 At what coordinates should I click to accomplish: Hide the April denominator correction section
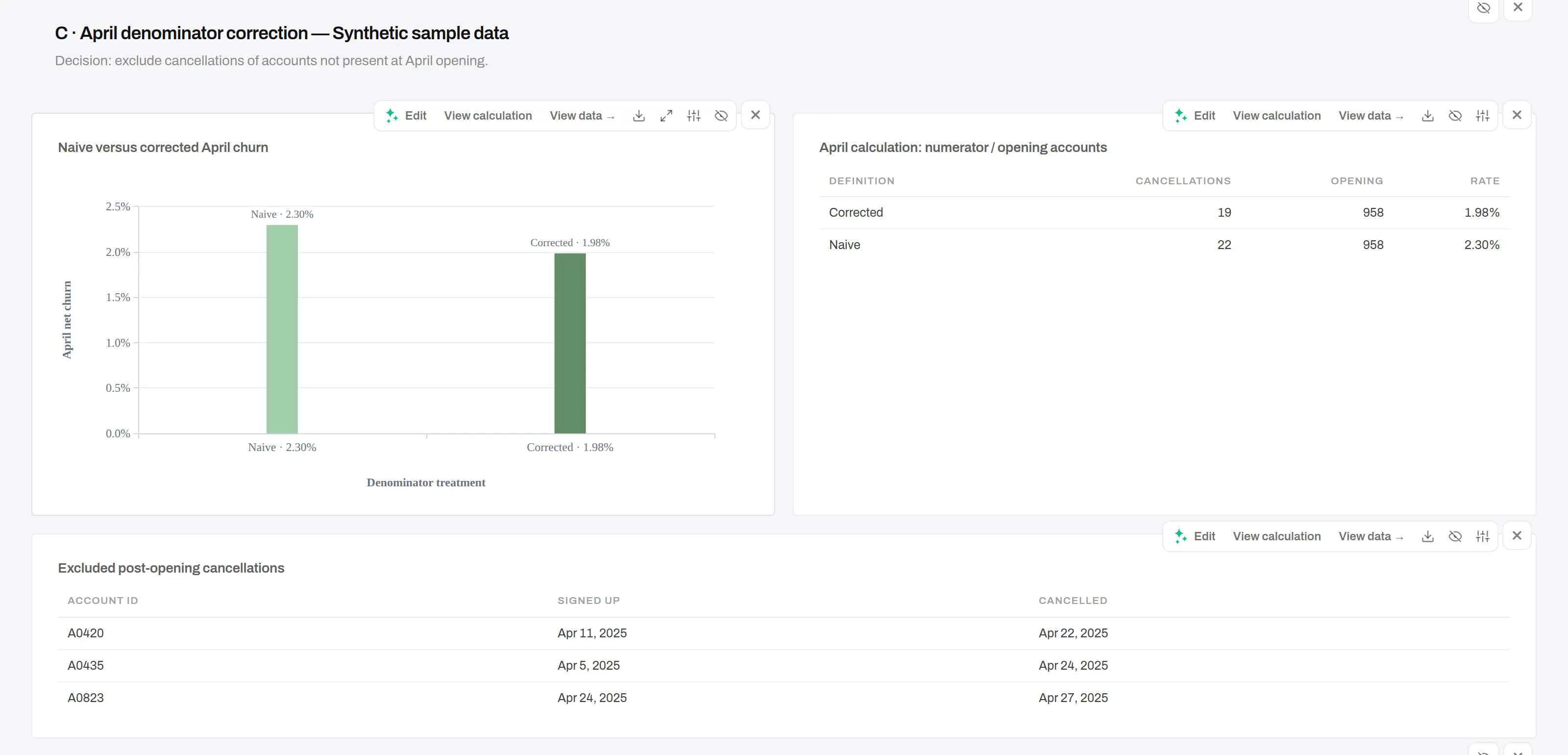click(x=1483, y=8)
